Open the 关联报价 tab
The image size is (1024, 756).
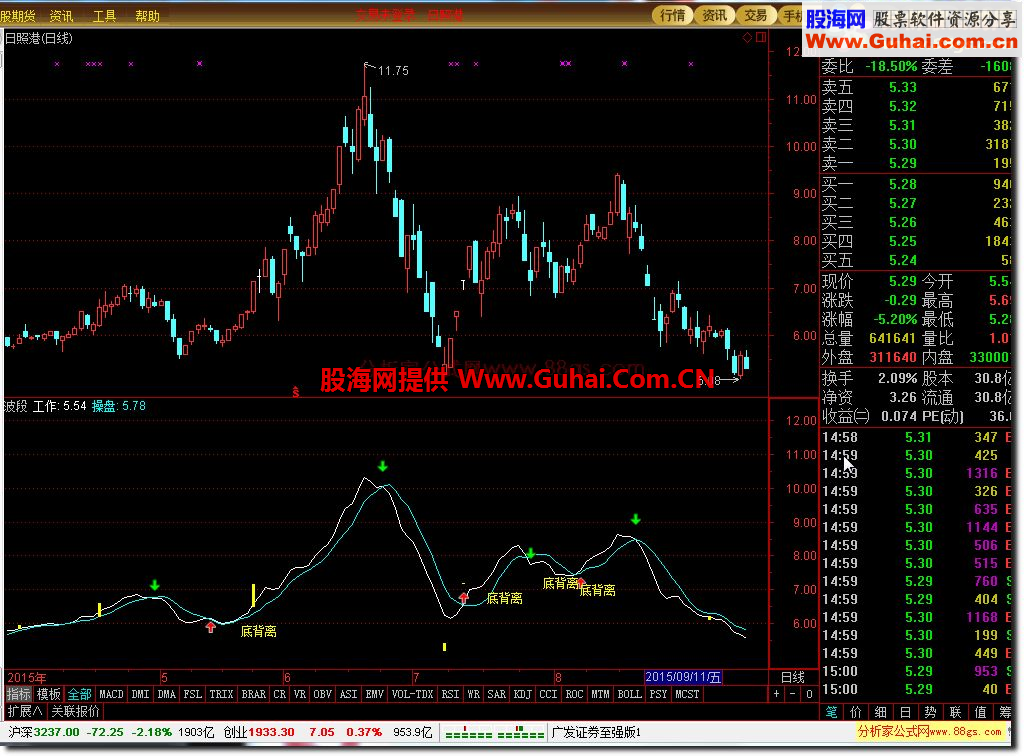click(x=76, y=712)
